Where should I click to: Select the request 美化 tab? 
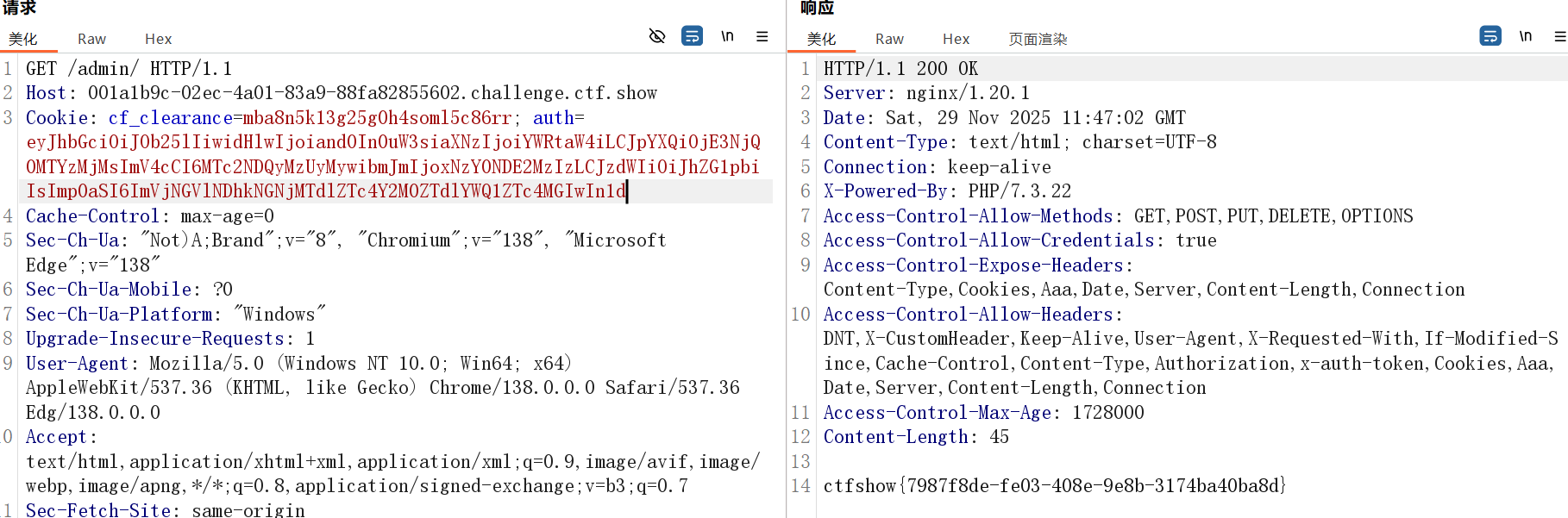[23, 39]
